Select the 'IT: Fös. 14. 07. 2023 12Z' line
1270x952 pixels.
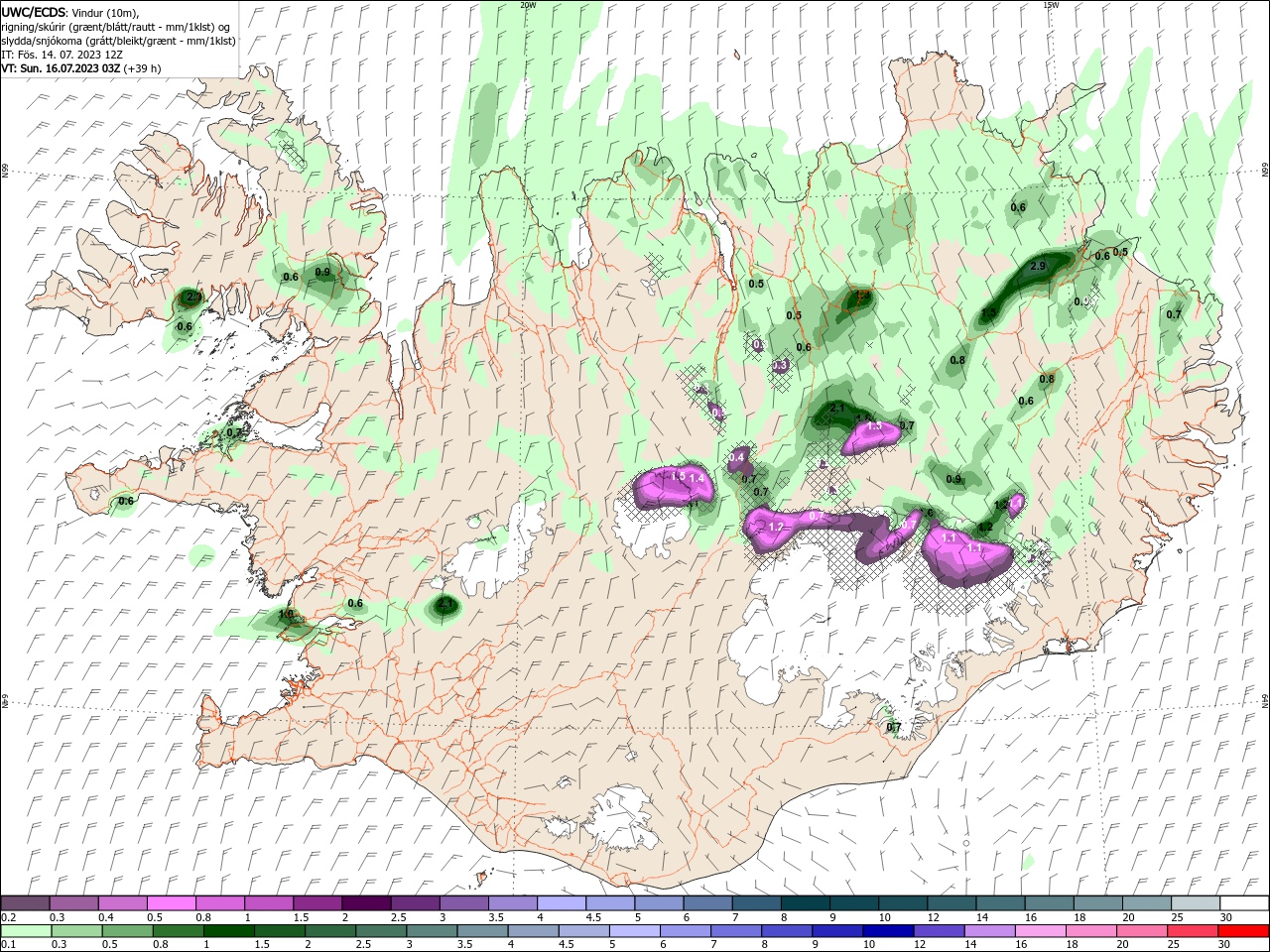click(63, 55)
